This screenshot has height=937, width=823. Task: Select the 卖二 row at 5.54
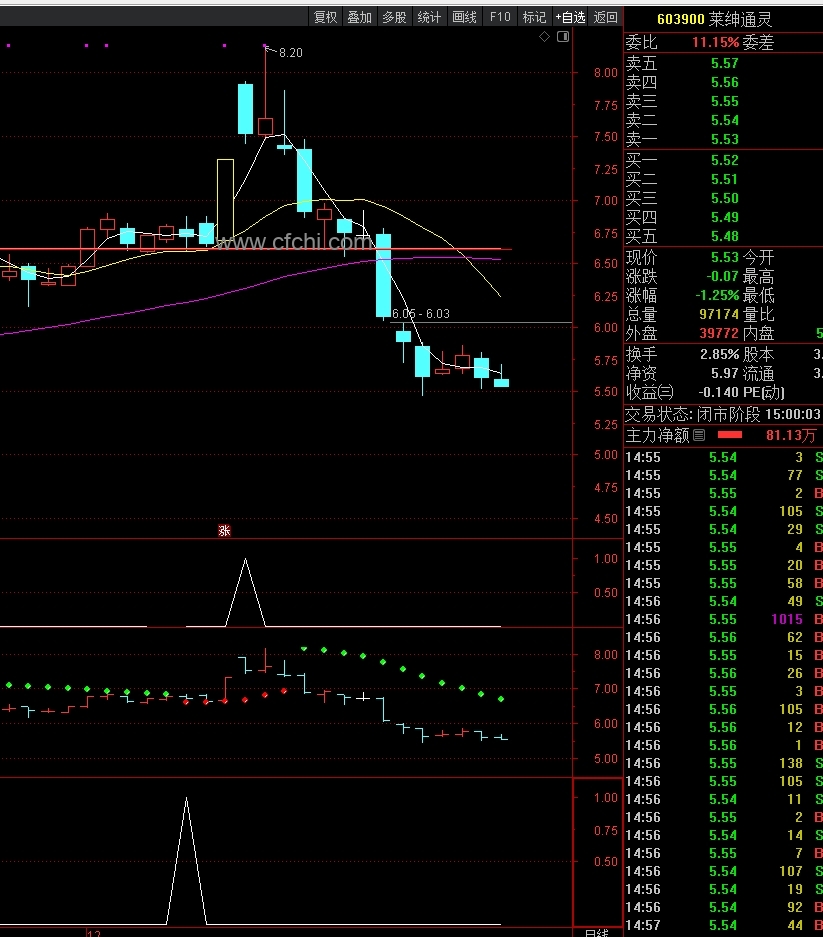coord(723,120)
